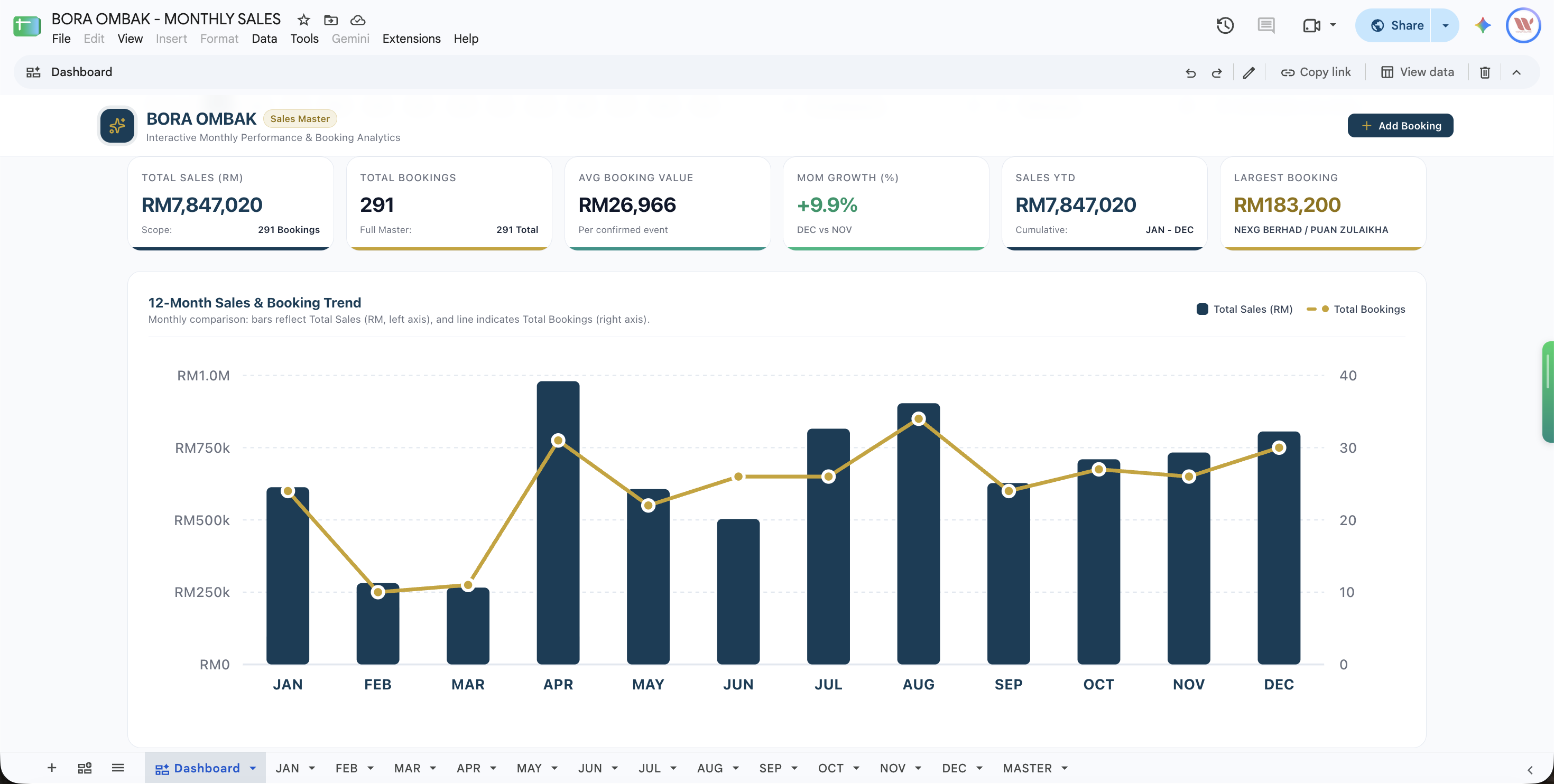Switch to the AUG sheet tab
This screenshot has width=1554, height=784.
click(709, 768)
